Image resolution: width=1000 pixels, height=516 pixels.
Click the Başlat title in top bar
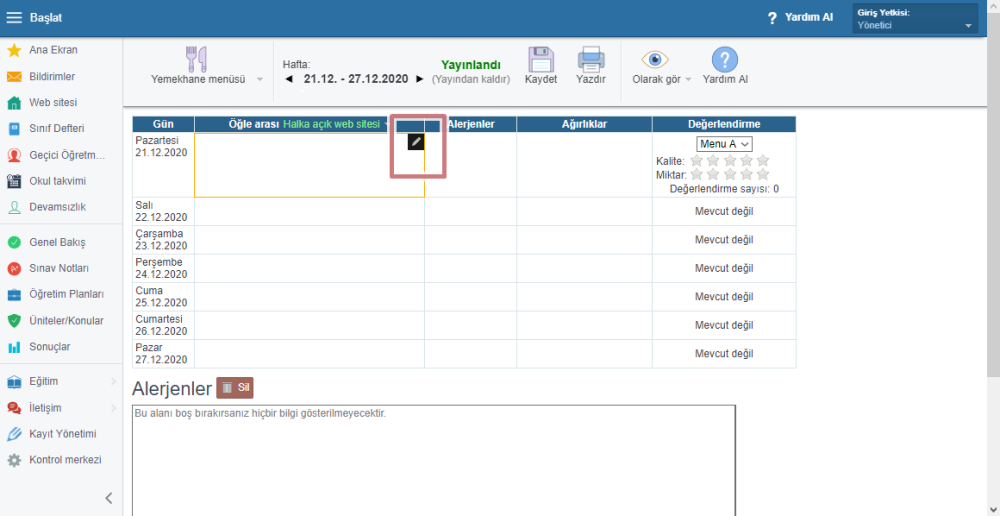click(46, 18)
